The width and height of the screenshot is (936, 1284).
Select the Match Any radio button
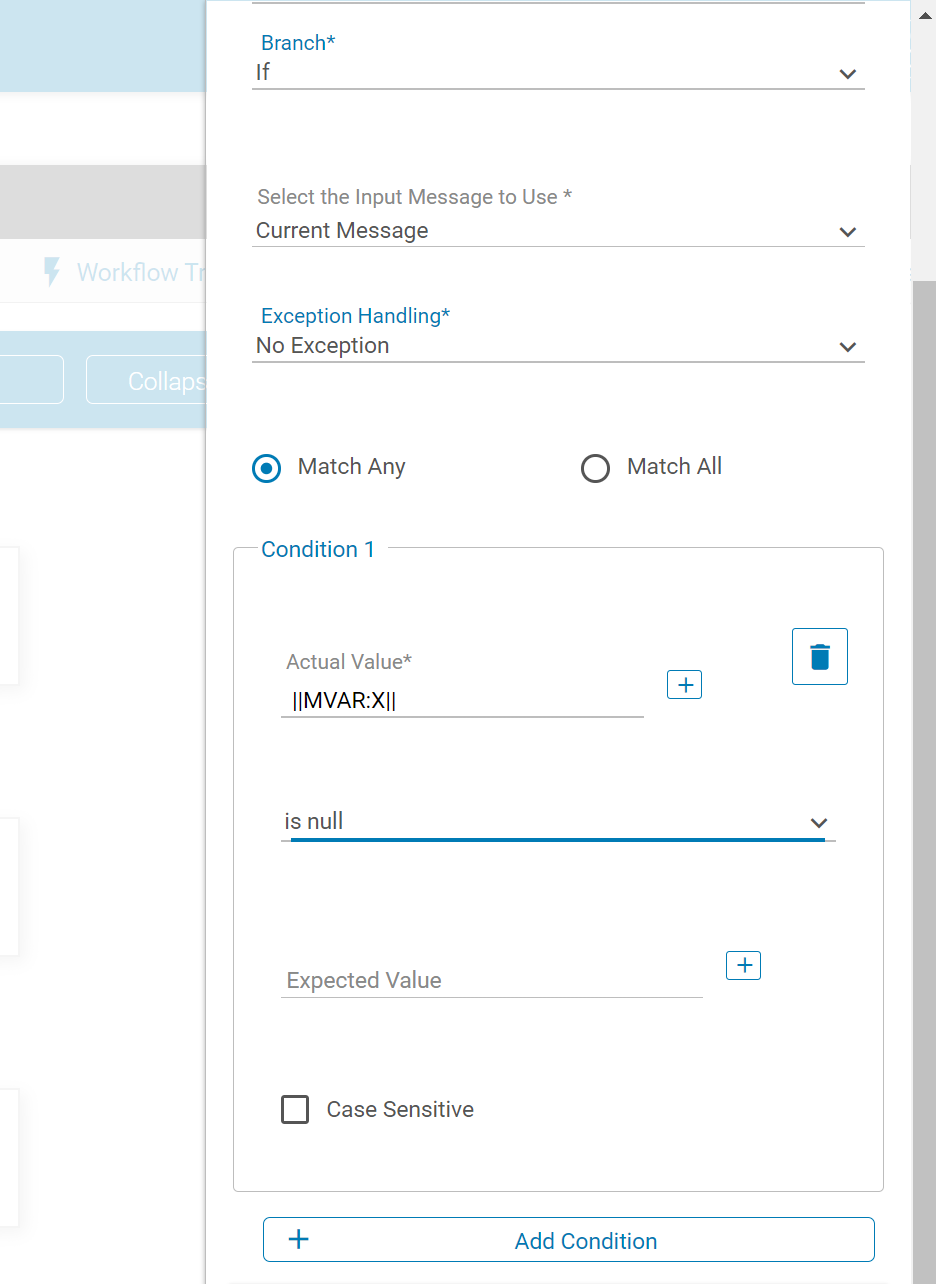tap(267, 468)
